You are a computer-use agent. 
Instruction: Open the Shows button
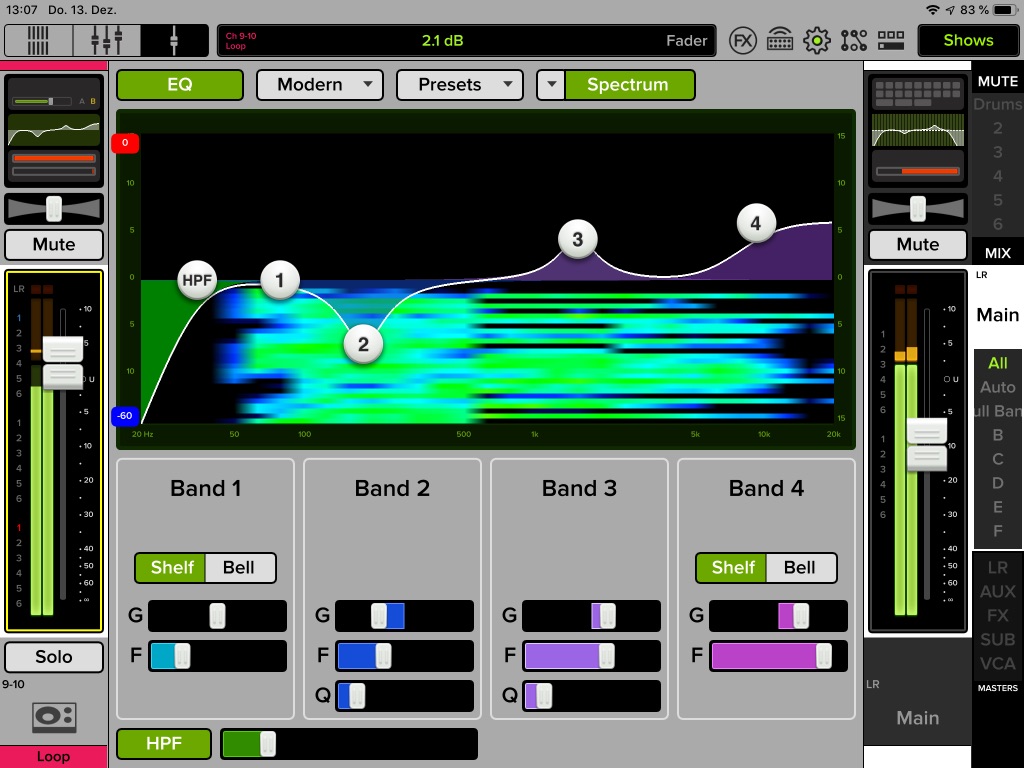968,41
